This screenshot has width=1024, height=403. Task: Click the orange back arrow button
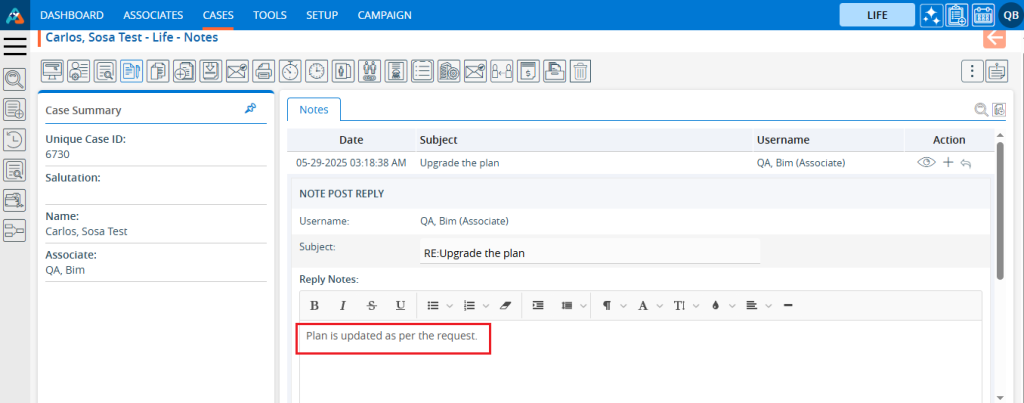pos(994,38)
